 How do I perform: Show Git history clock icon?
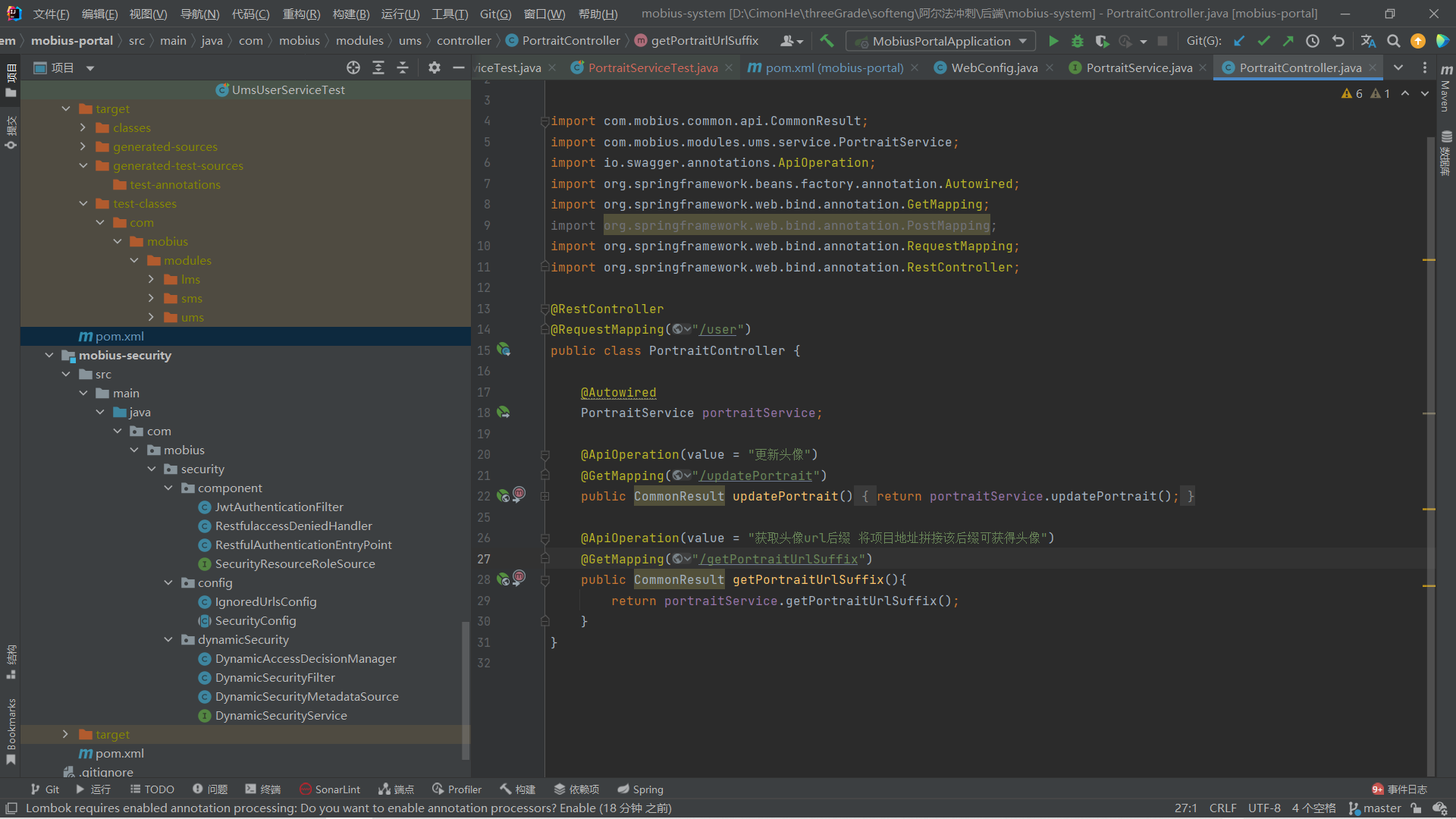tap(1313, 42)
